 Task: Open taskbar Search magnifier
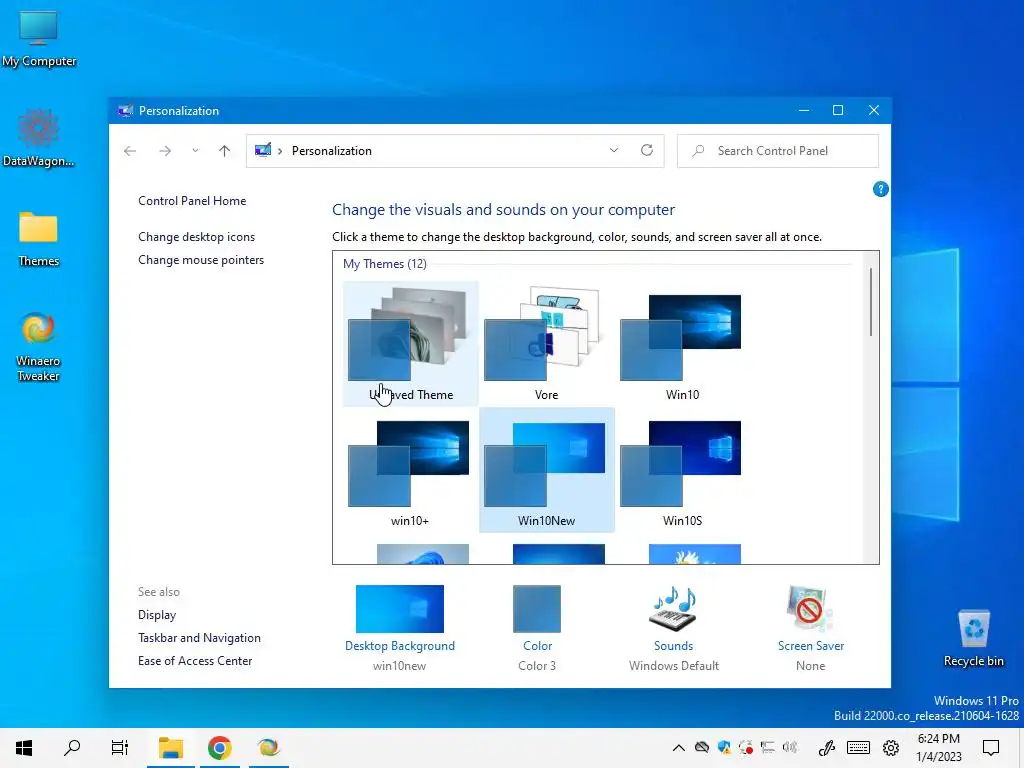pyautogui.click(x=72, y=748)
